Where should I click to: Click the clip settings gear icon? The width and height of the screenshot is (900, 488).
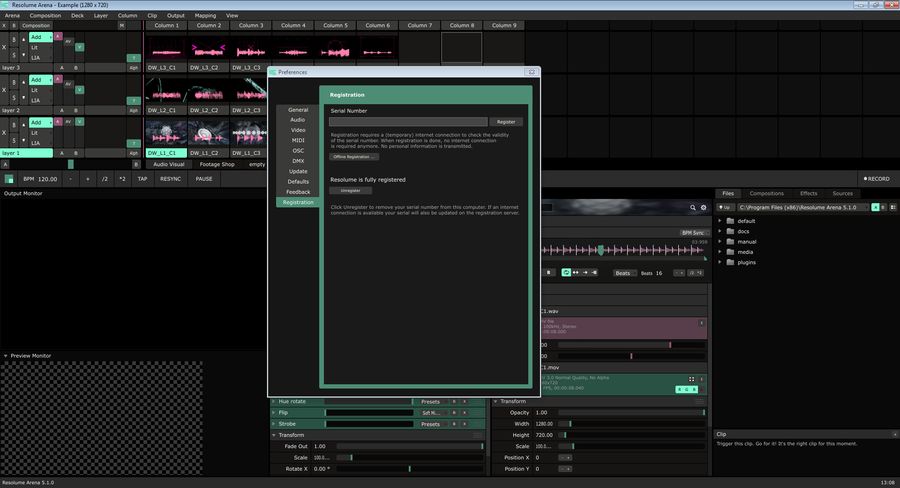[703, 207]
